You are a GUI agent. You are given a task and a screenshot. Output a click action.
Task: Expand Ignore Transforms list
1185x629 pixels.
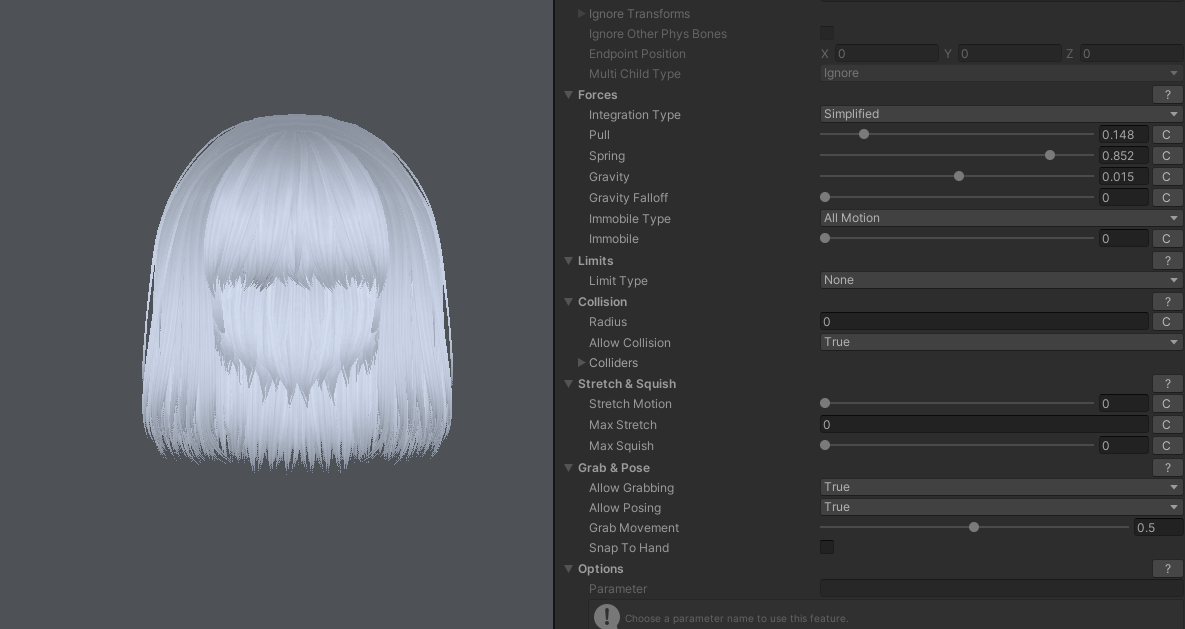coord(581,14)
